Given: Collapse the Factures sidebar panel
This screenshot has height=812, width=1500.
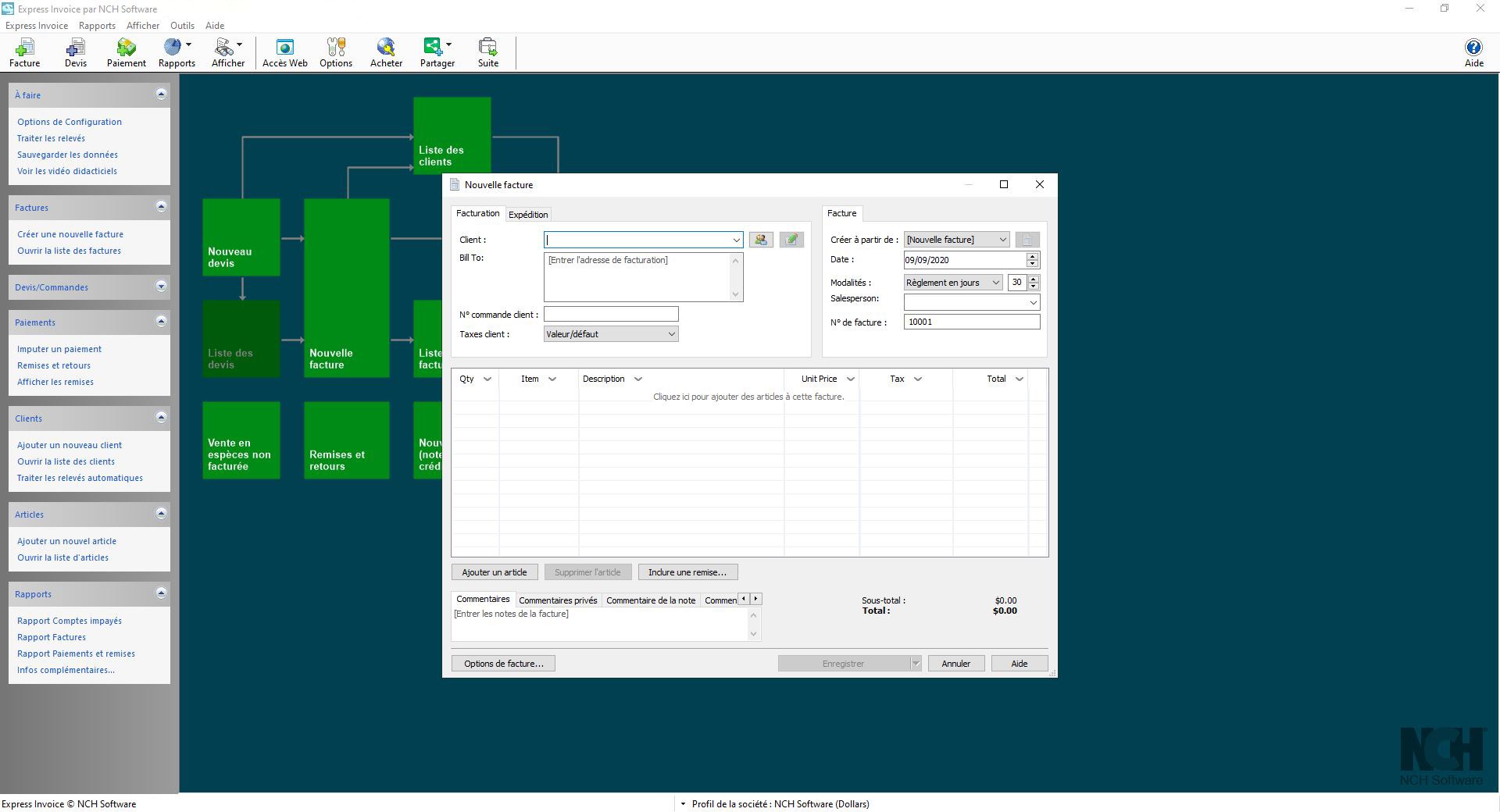Looking at the screenshot, I should pos(161,207).
